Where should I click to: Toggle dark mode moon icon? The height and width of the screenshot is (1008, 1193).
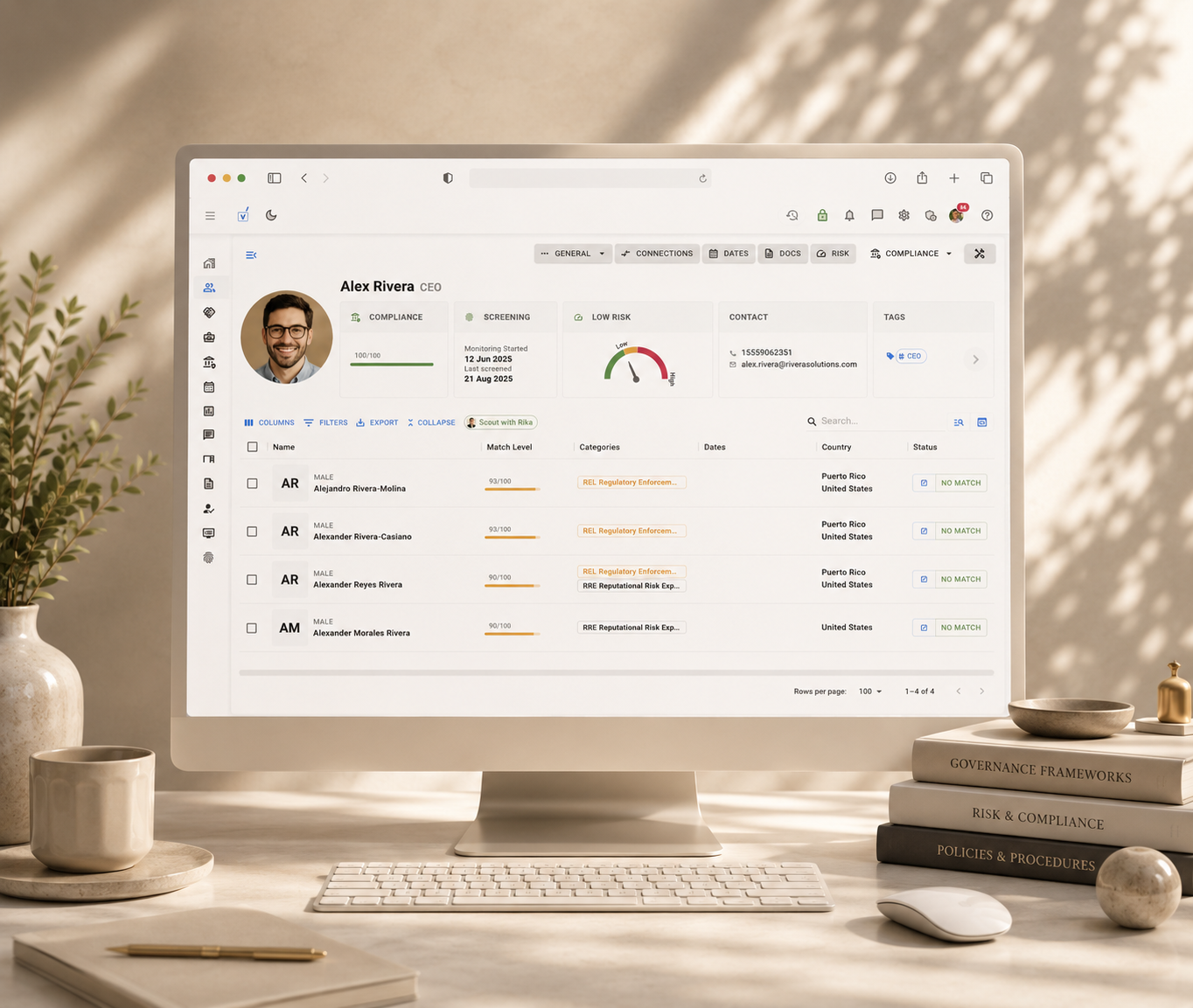coord(271,215)
